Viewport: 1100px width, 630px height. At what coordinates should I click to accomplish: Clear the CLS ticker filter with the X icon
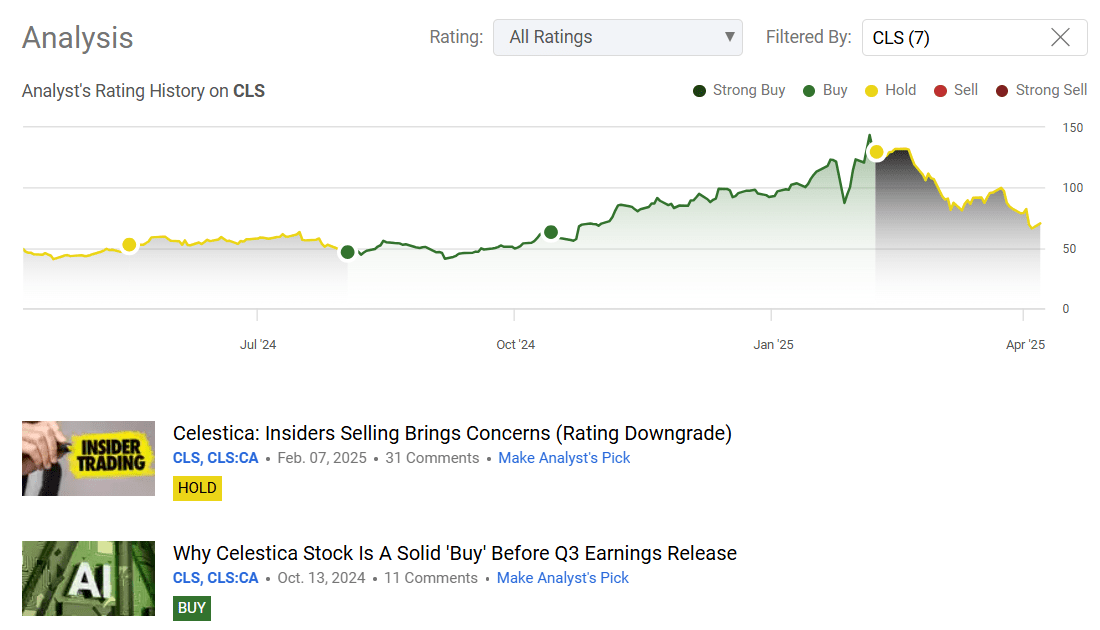point(1060,37)
